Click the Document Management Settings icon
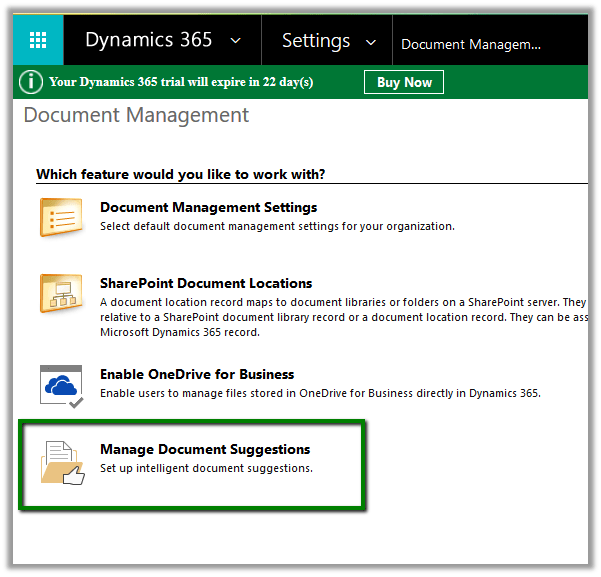Image resolution: width=601 pixels, height=577 pixels. (x=61, y=217)
